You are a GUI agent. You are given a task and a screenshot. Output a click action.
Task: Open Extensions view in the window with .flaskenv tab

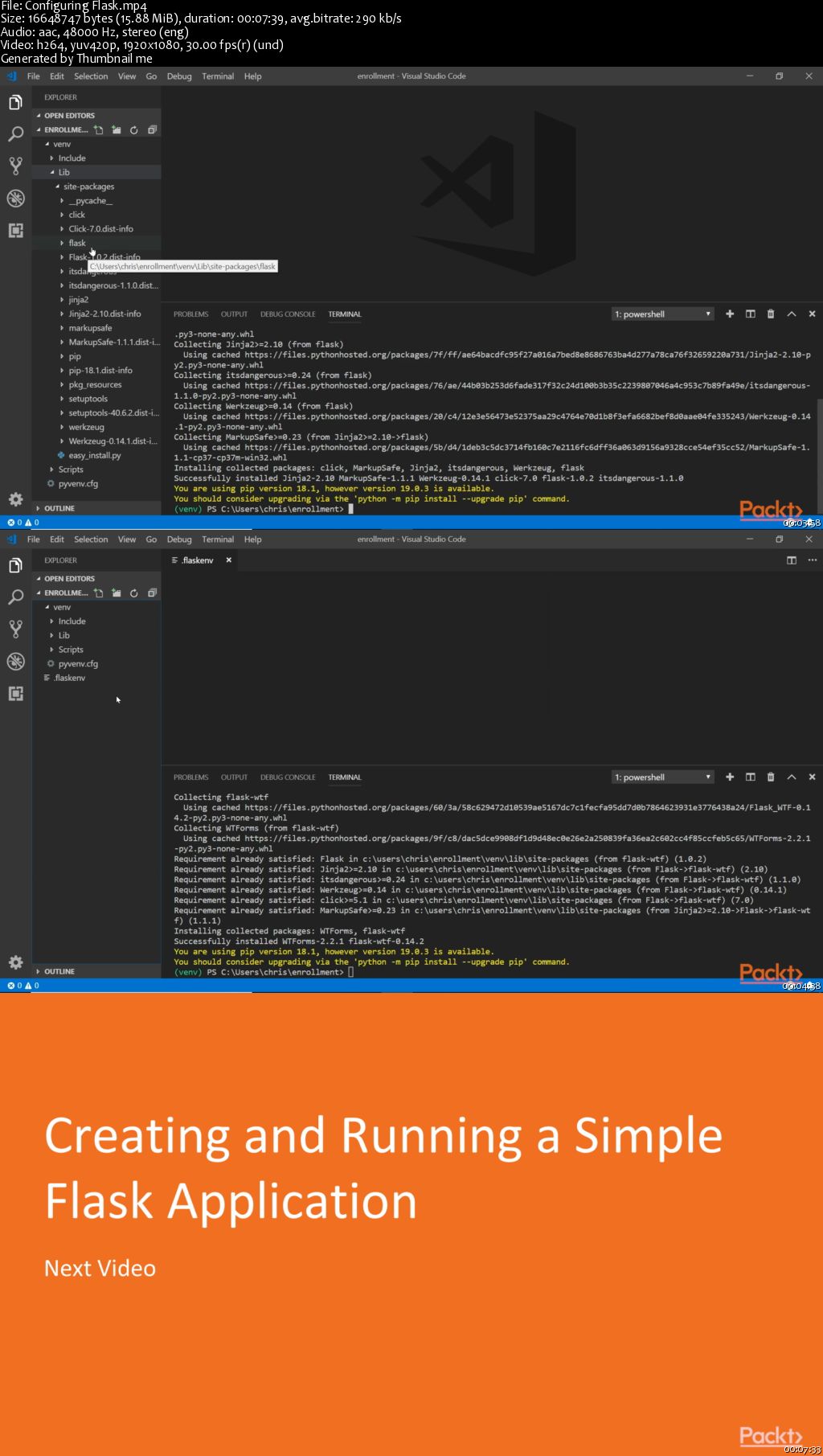15,693
